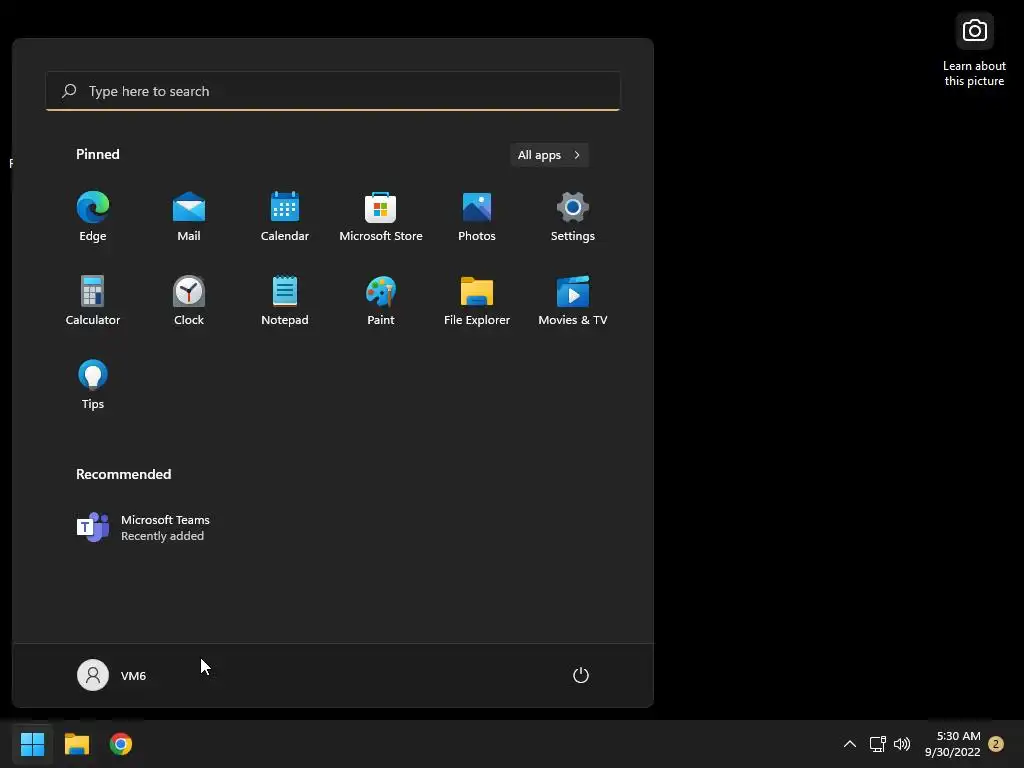Click the Type here to search box
The width and height of the screenshot is (1024, 768).
click(333, 91)
